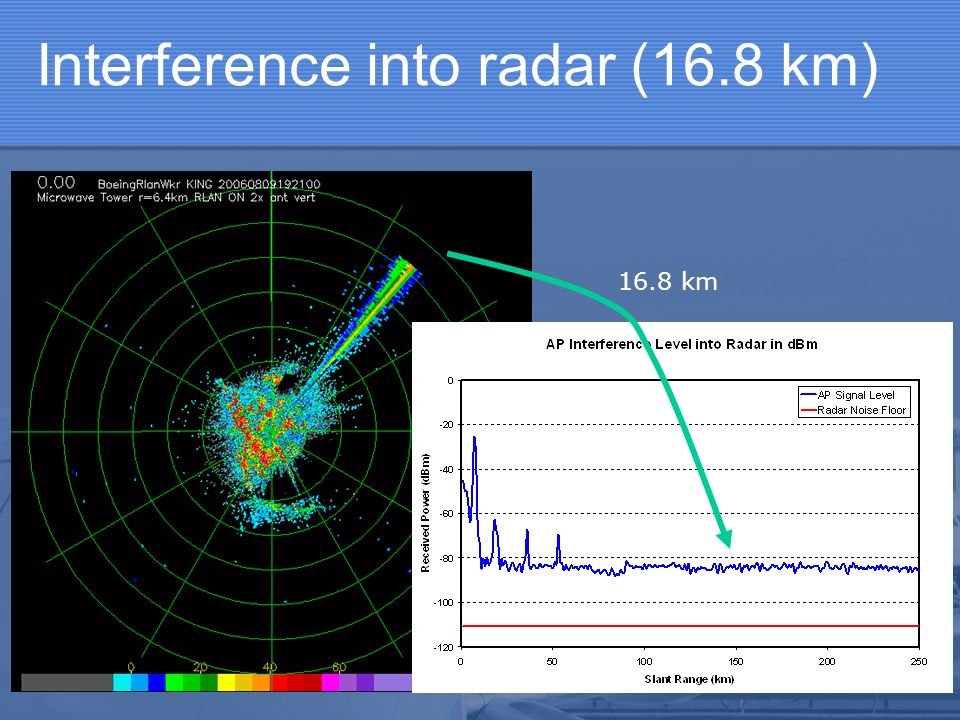960x720 pixels.
Task: Click the "-80" tick on the power axis
Action: tap(447, 558)
